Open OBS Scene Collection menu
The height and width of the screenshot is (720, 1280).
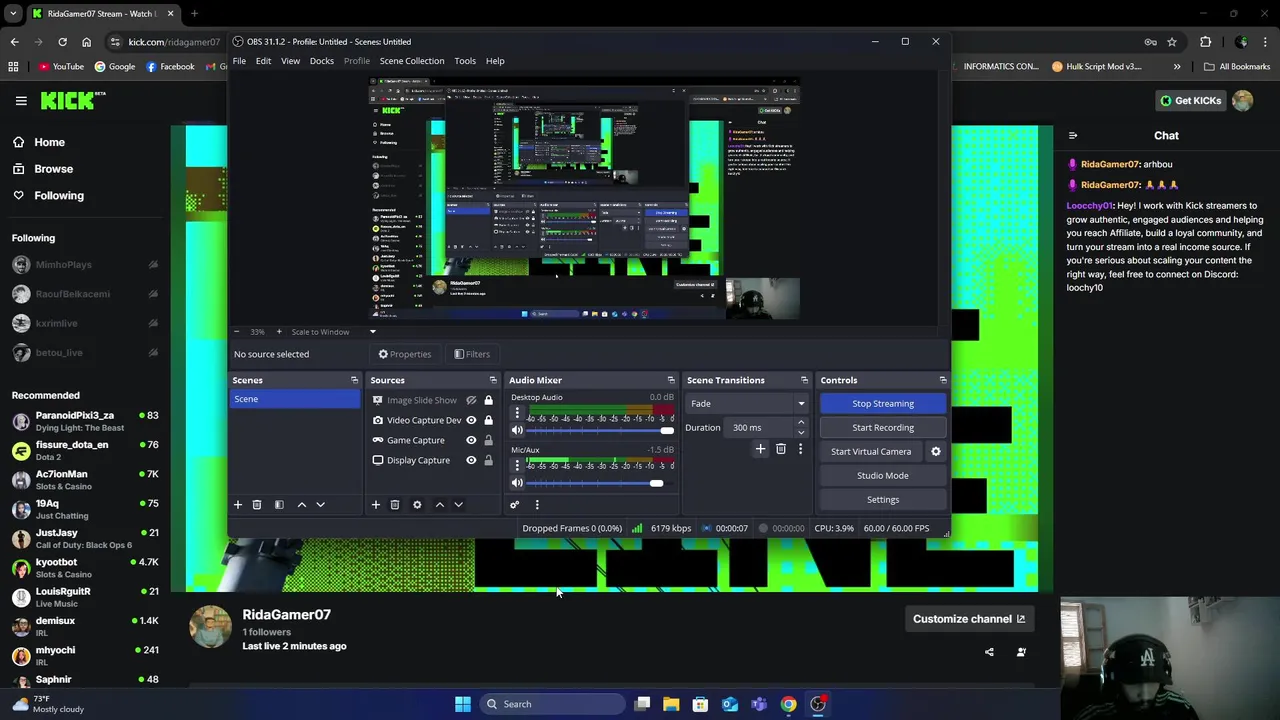click(412, 61)
